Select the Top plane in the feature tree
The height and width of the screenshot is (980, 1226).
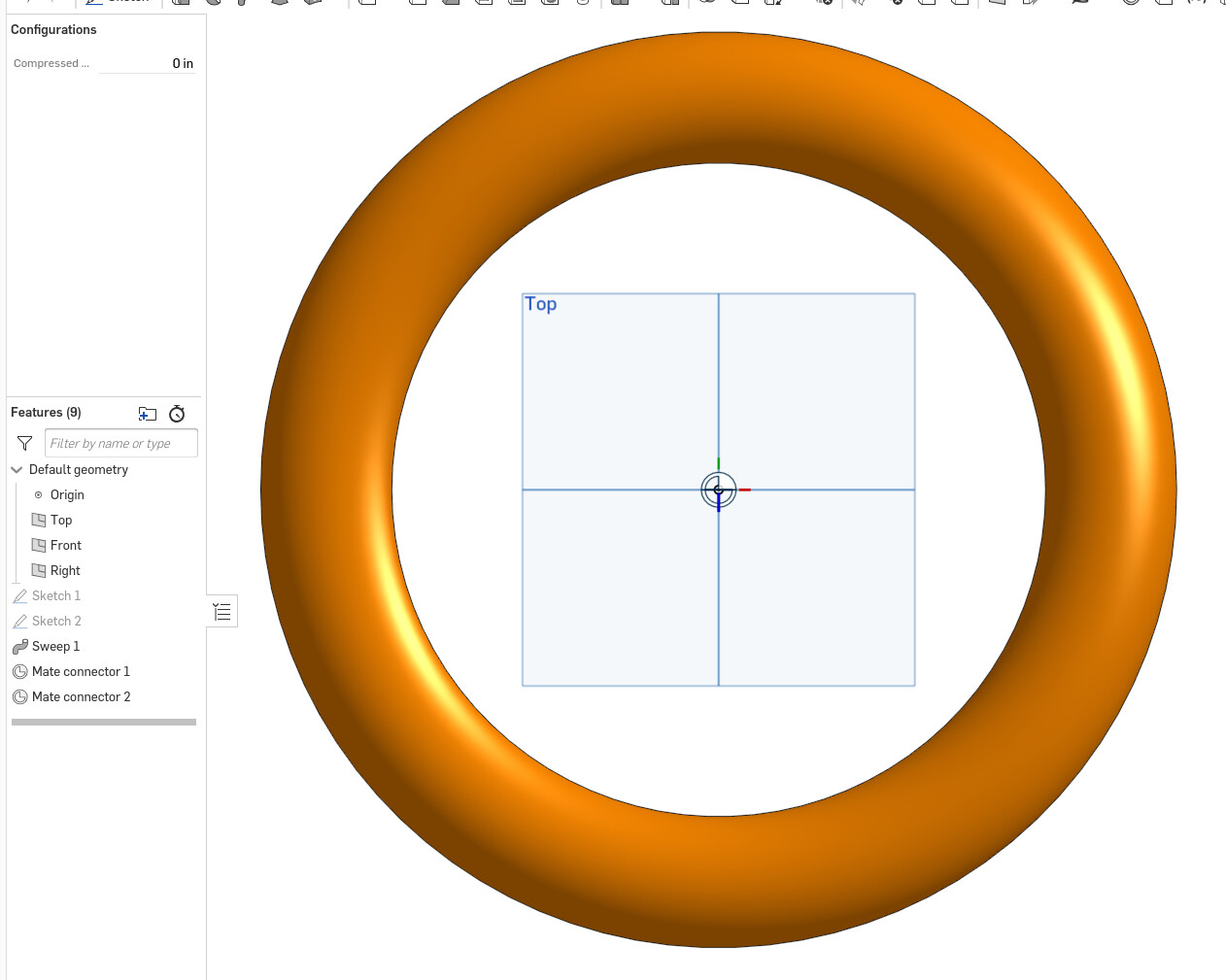pos(61,520)
